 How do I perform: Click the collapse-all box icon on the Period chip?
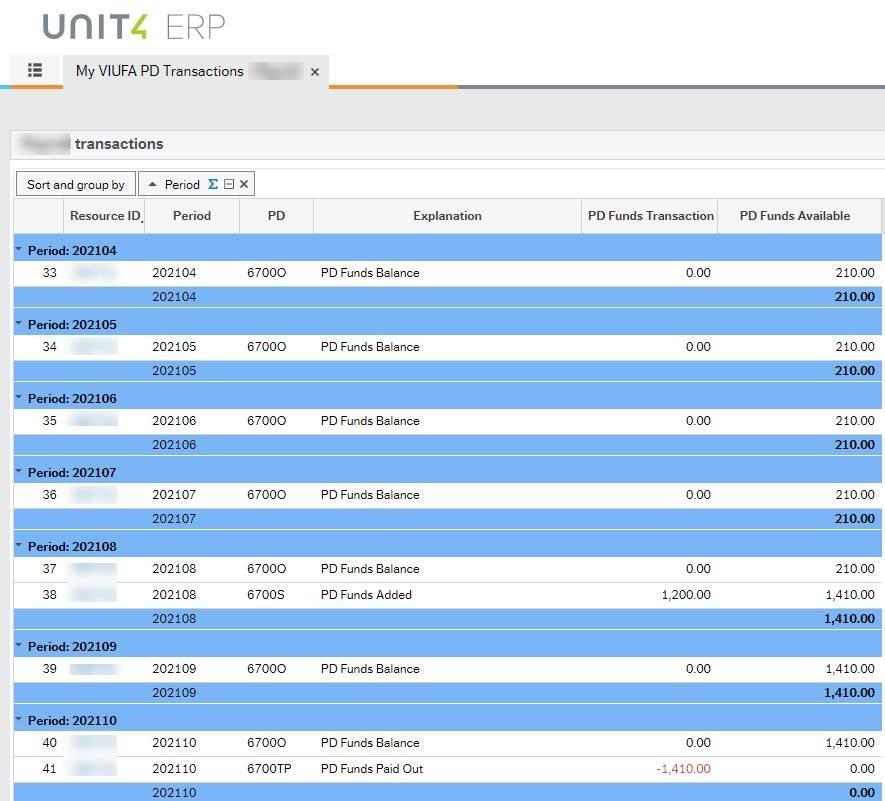pyautogui.click(x=229, y=184)
